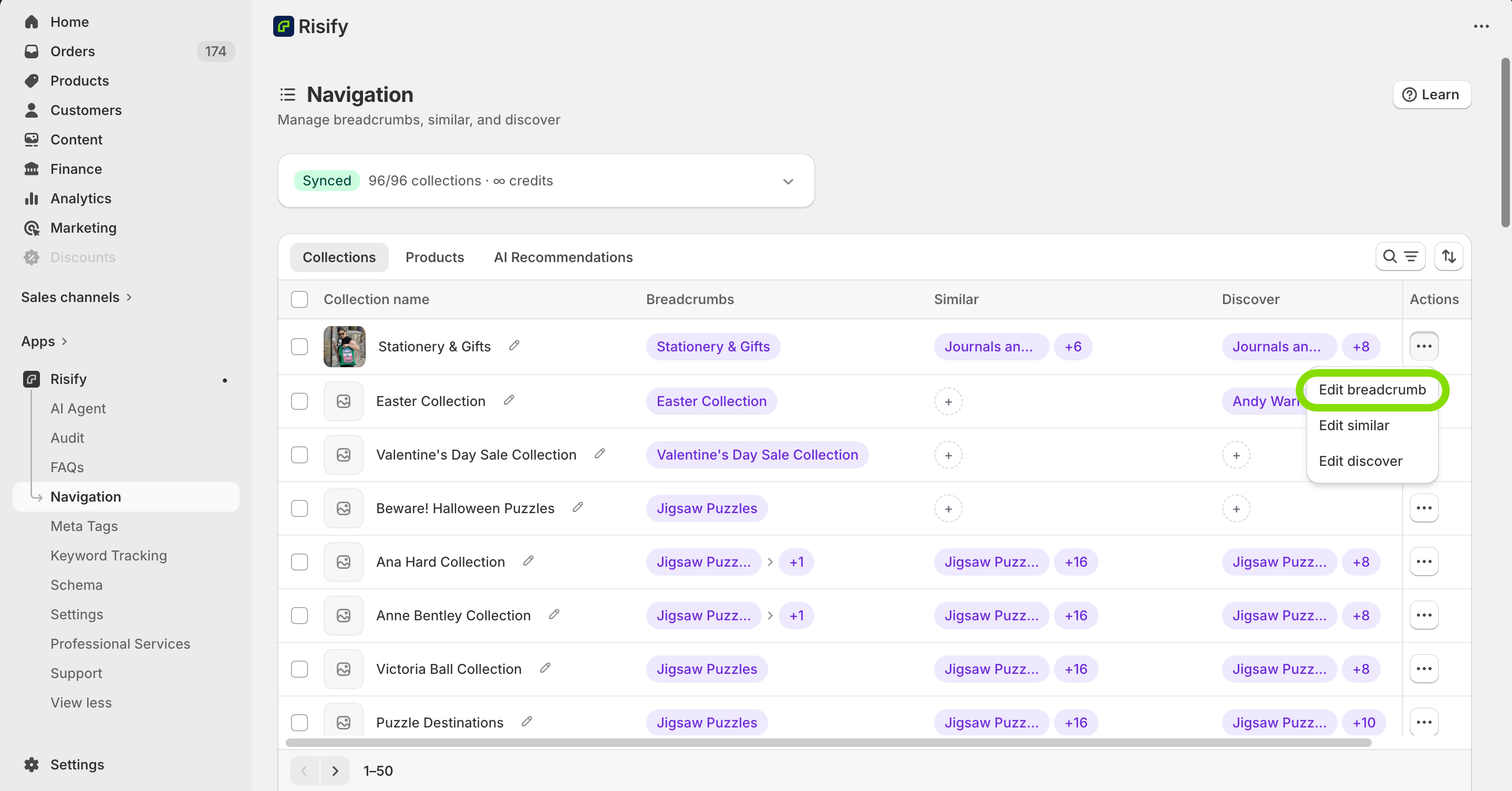Viewport: 1512px width, 791px height.
Task: Click the page three-dot menu at top right
Action: (x=1481, y=26)
